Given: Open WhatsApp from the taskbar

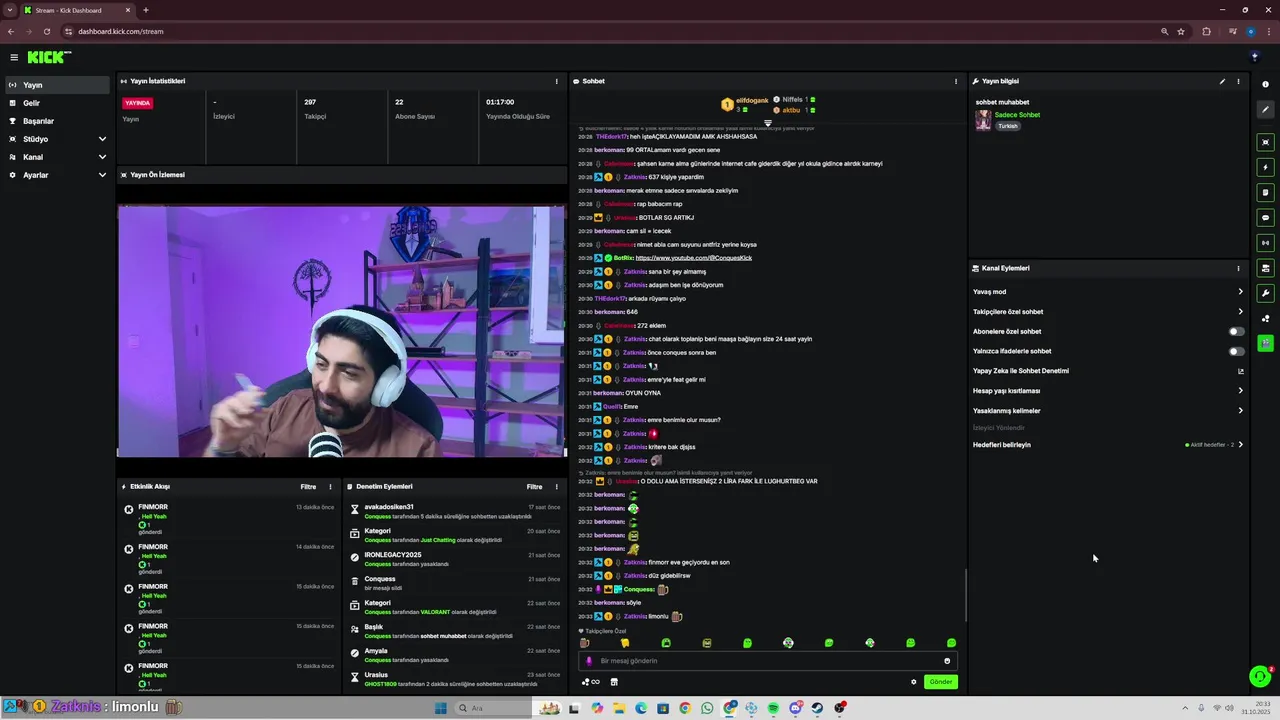Looking at the screenshot, I should pyautogui.click(x=707, y=708).
